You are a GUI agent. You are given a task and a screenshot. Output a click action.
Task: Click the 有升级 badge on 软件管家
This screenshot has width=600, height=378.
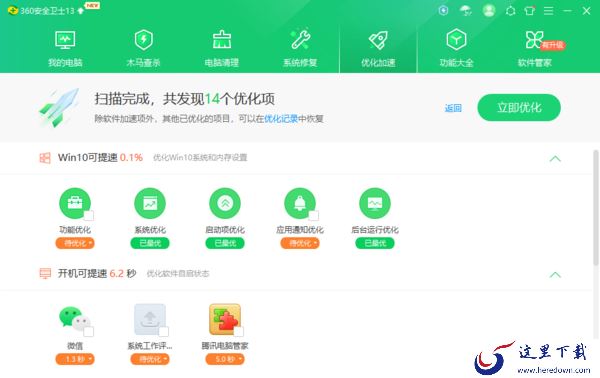point(553,45)
